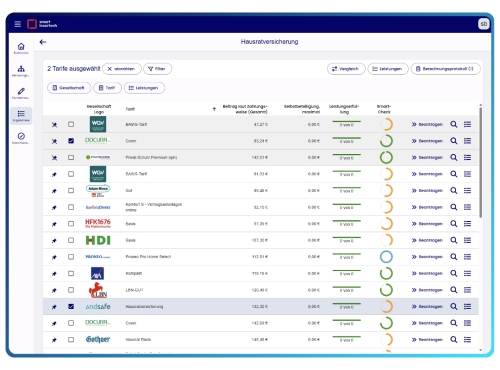Open the hamburger menu in the header
Screen dimensions: 500x370
point(18,24)
